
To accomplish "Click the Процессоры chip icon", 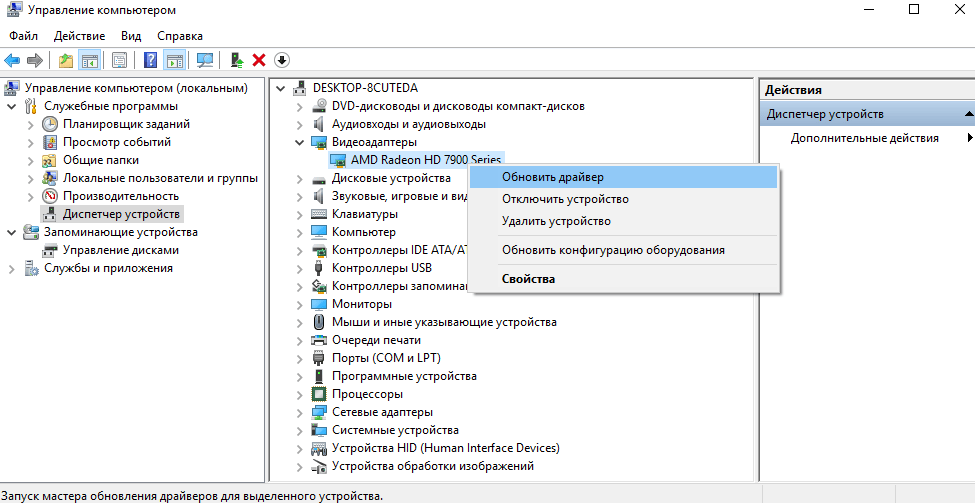I will (x=319, y=394).
